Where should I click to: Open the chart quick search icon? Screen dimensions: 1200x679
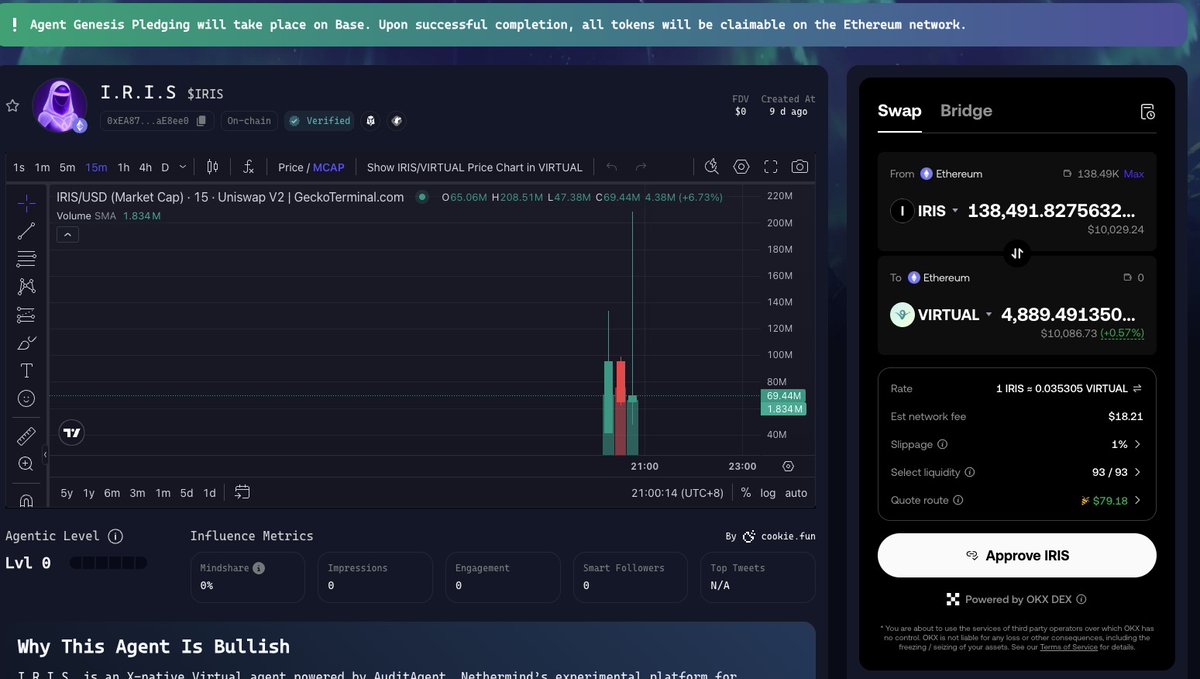click(x=712, y=167)
